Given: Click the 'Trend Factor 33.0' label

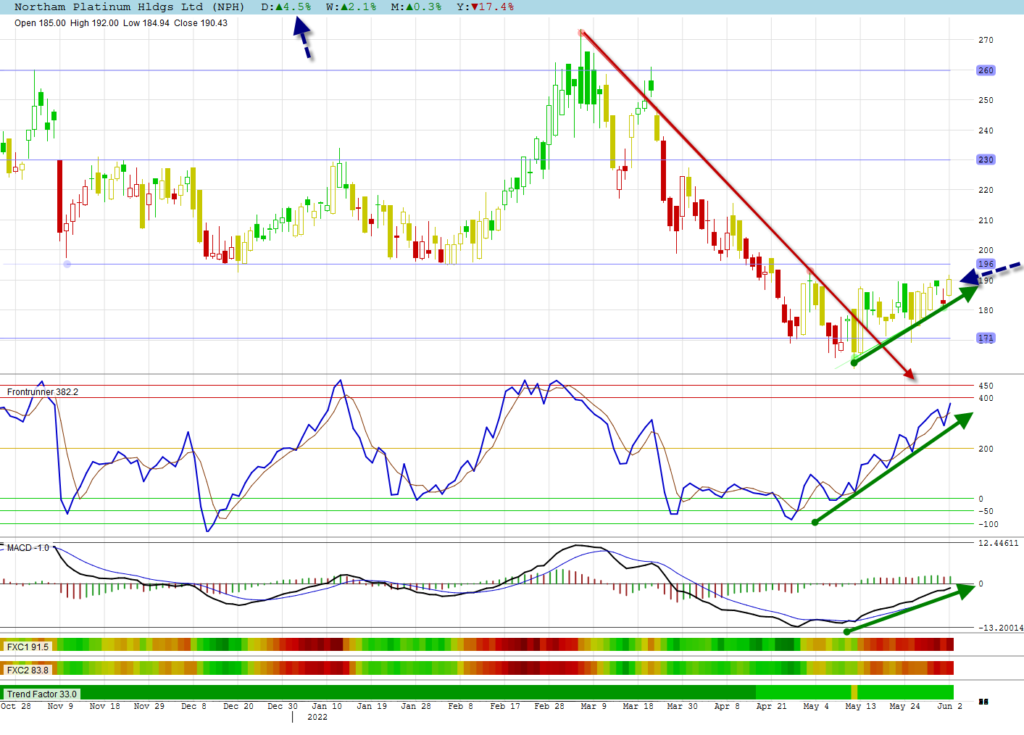Looking at the screenshot, I should [42, 694].
